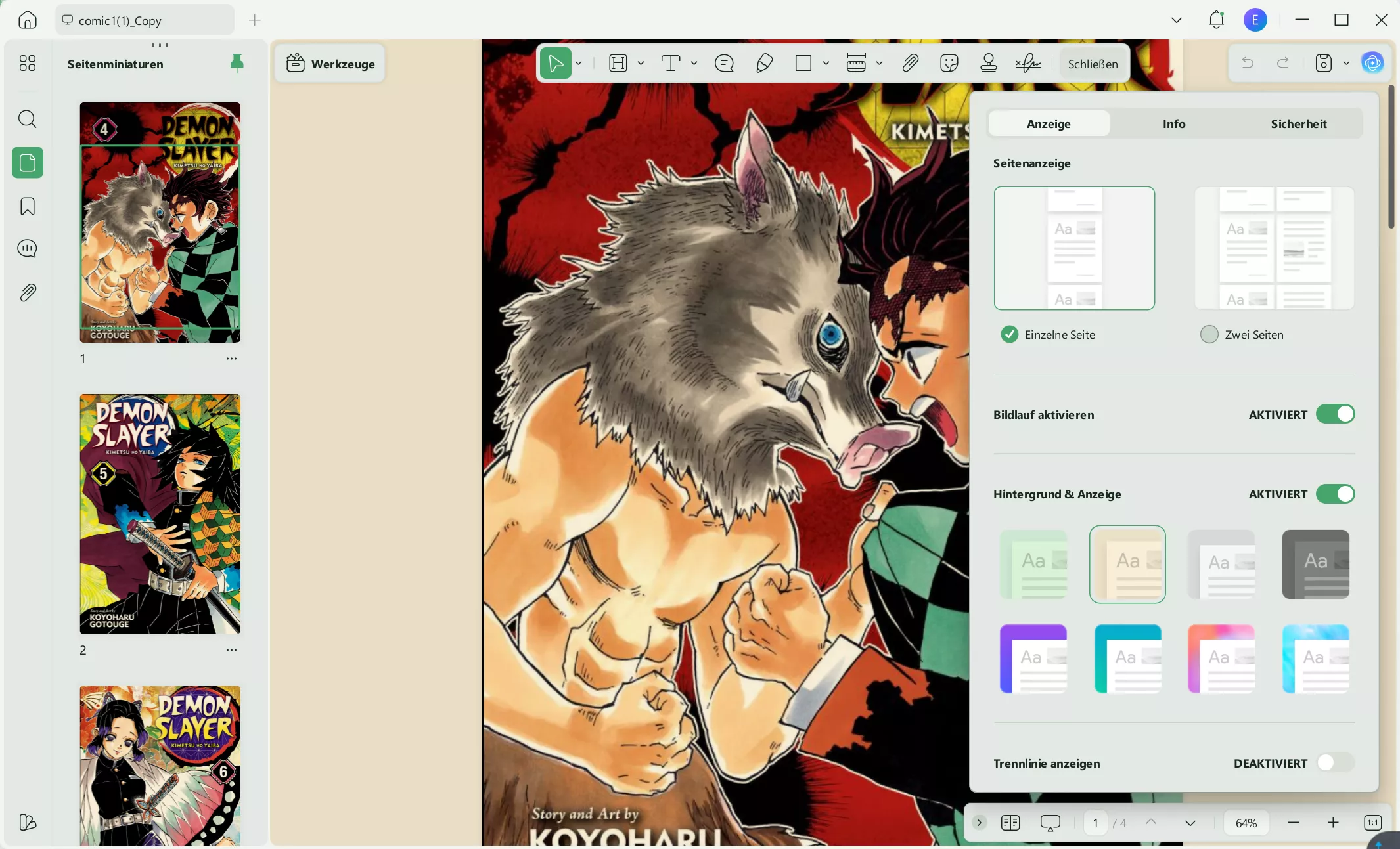Select the highlight text tool
The height and width of the screenshot is (849, 1400).
[x=618, y=63]
